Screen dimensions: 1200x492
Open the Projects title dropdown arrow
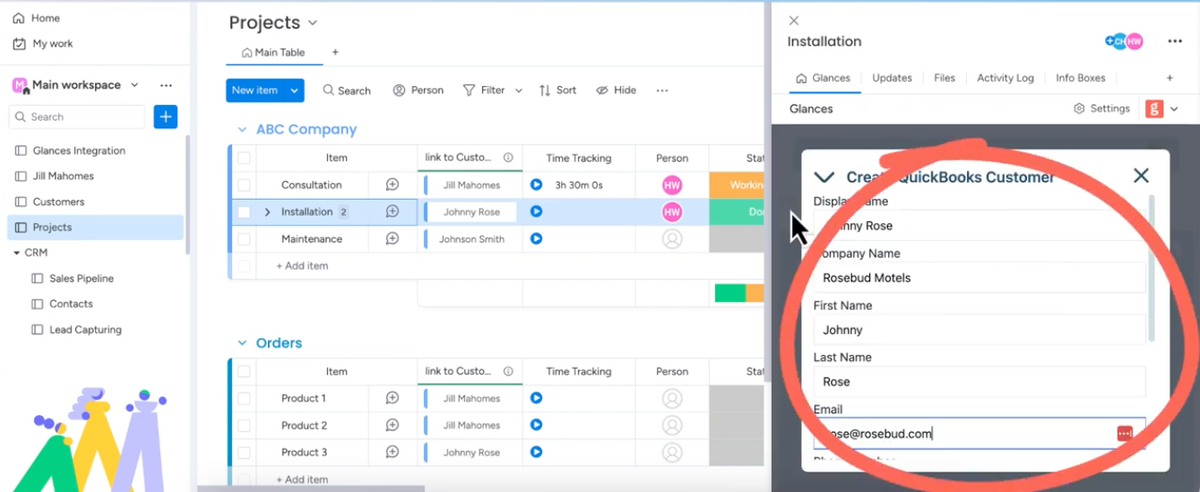[x=312, y=23]
